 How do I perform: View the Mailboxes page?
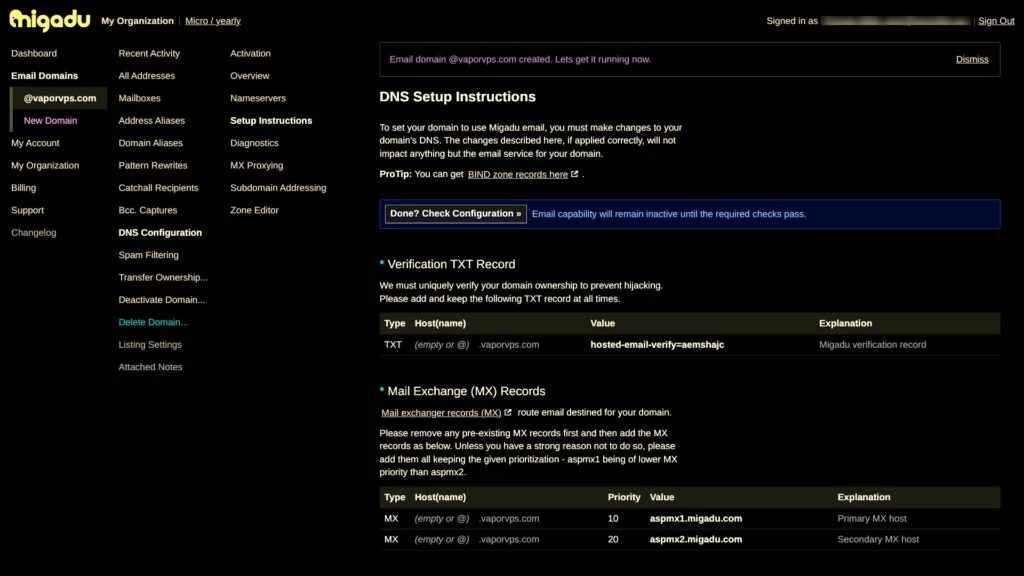pyautogui.click(x=139, y=98)
